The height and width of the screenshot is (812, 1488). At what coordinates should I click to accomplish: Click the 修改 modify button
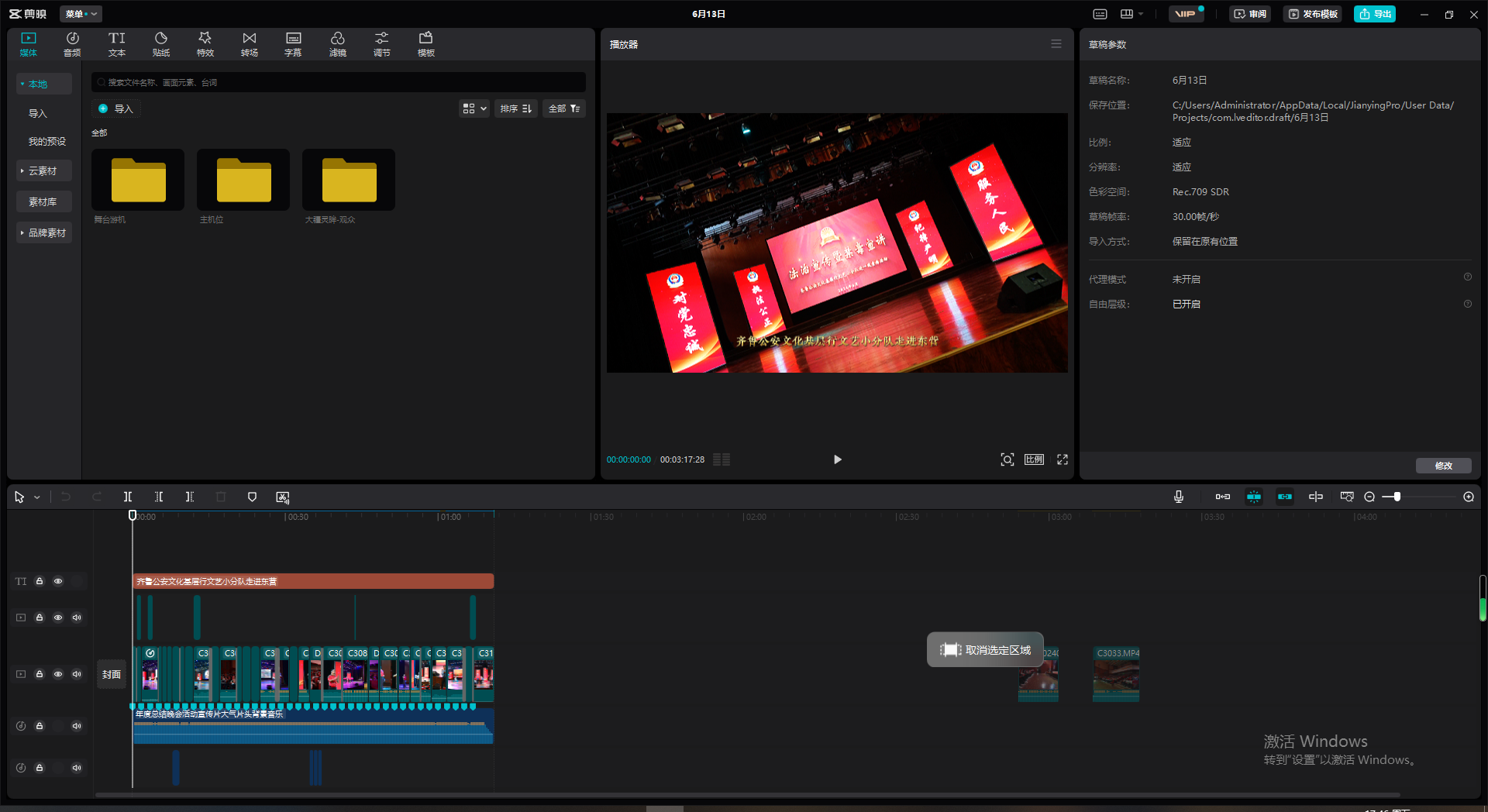tap(1443, 466)
